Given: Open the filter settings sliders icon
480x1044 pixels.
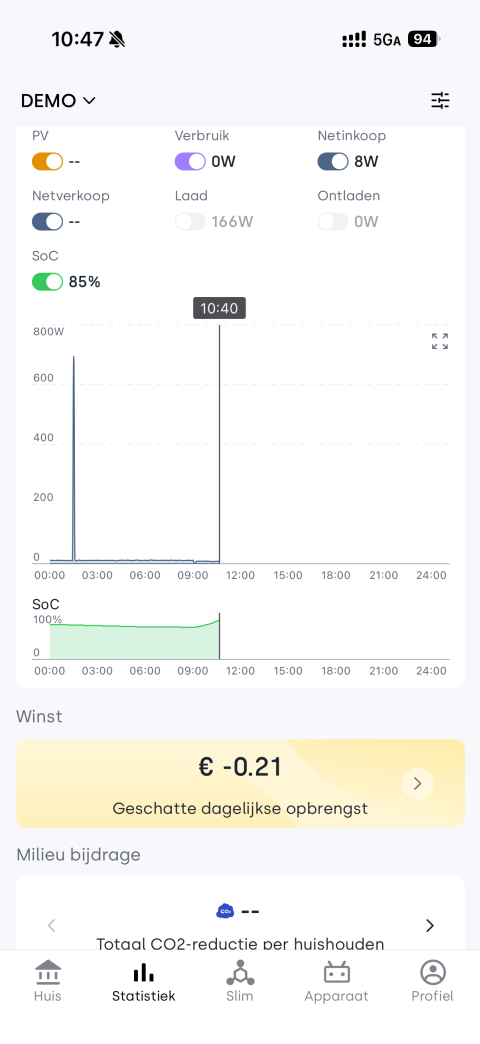Looking at the screenshot, I should tap(440, 101).
